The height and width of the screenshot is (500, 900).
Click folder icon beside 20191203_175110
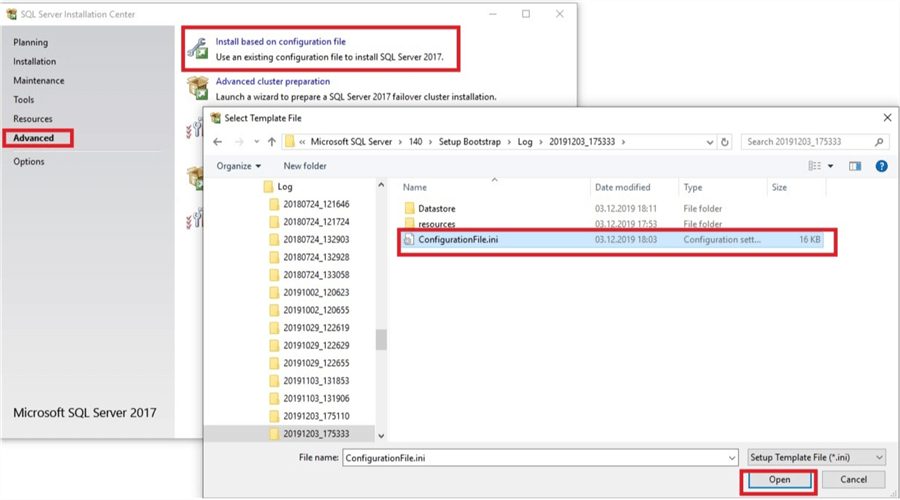274,416
